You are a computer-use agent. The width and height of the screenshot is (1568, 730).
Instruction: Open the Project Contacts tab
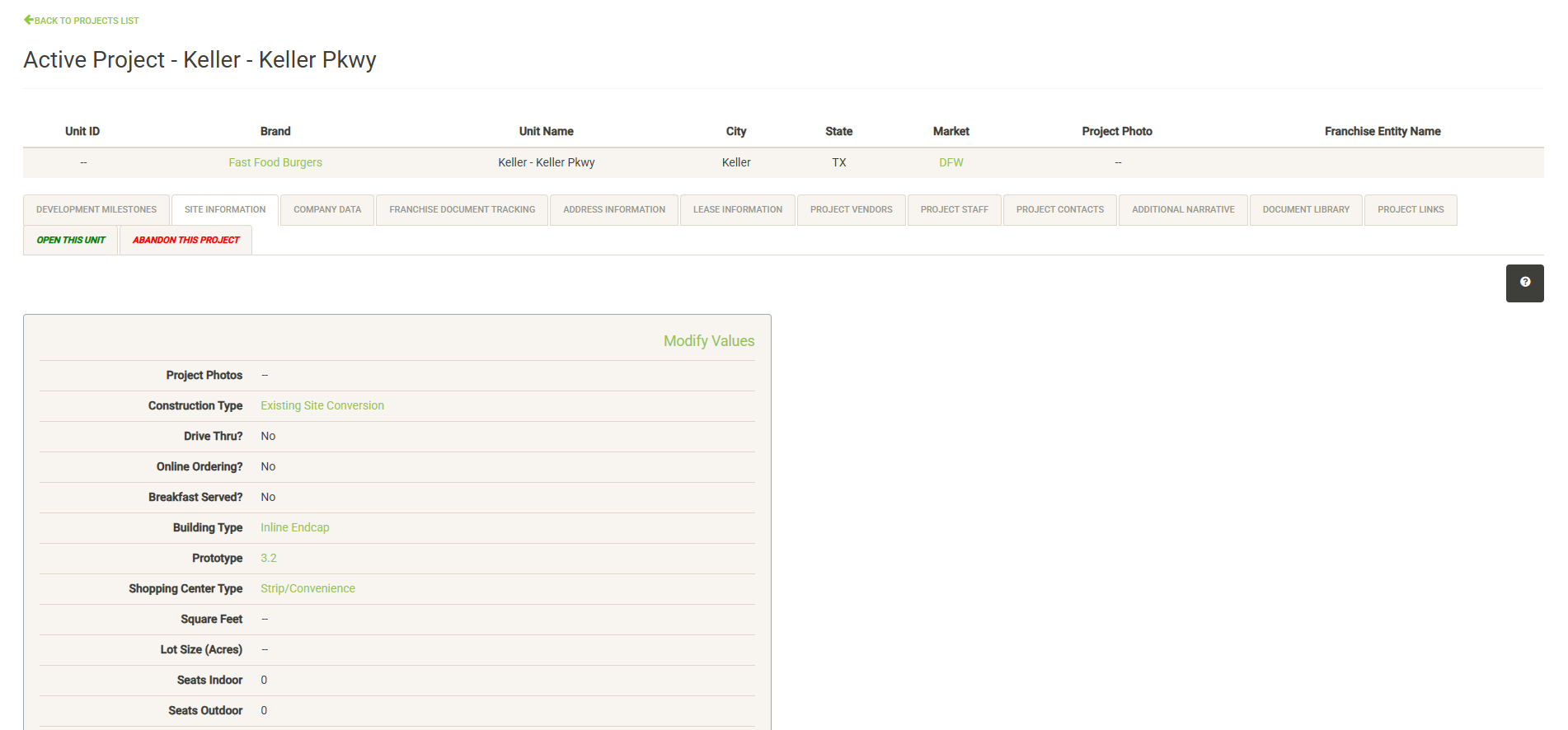1060,210
